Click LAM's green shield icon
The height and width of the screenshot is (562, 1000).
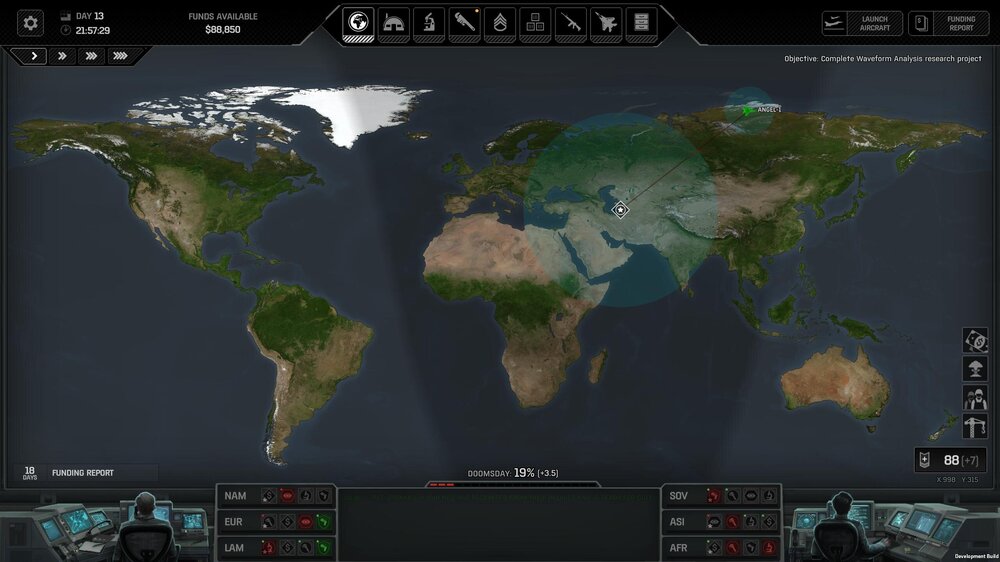coord(324,548)
